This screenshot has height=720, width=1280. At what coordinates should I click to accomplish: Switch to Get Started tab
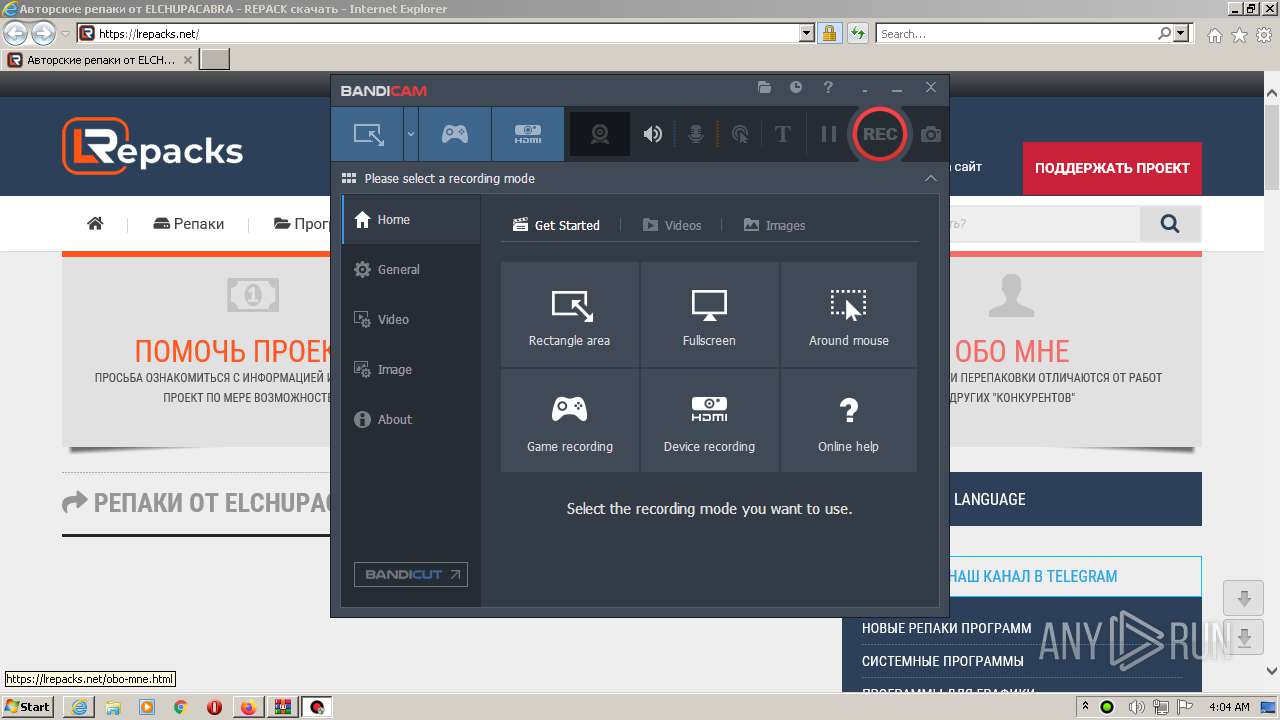click(556, 225)
